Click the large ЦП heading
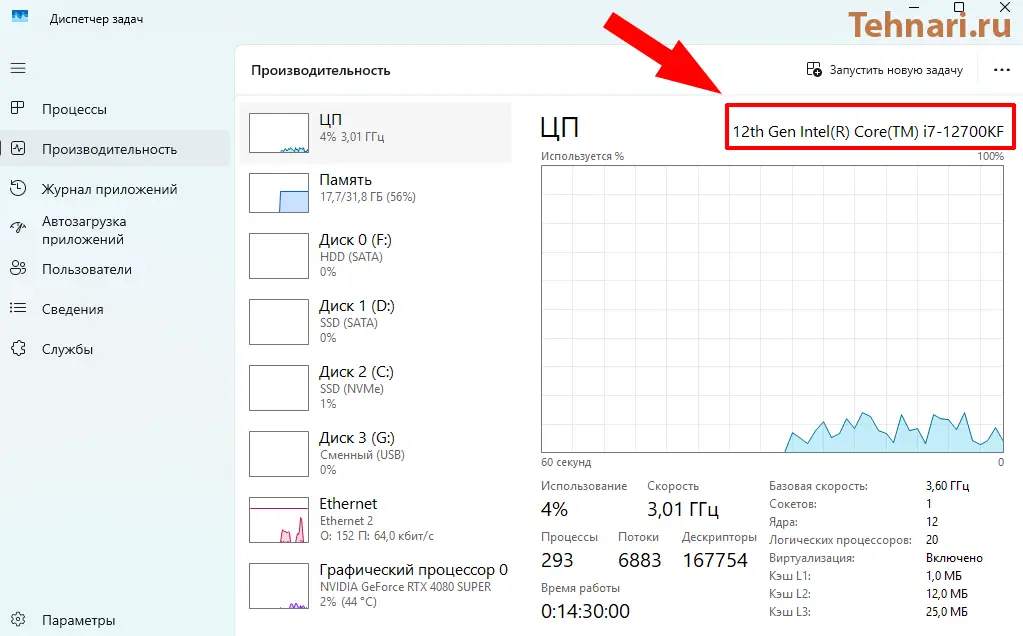Screen dimensions: 1023x636 (560, 127)
